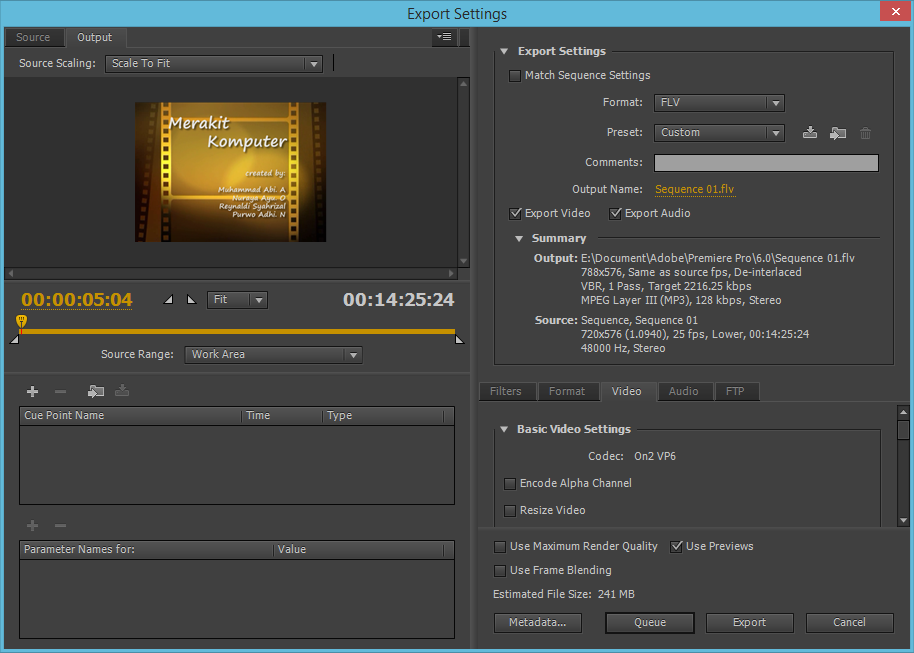The image size is (914, 653).
Task: Enable Match Sequence Settings checkbox
Action: [515, 76]
